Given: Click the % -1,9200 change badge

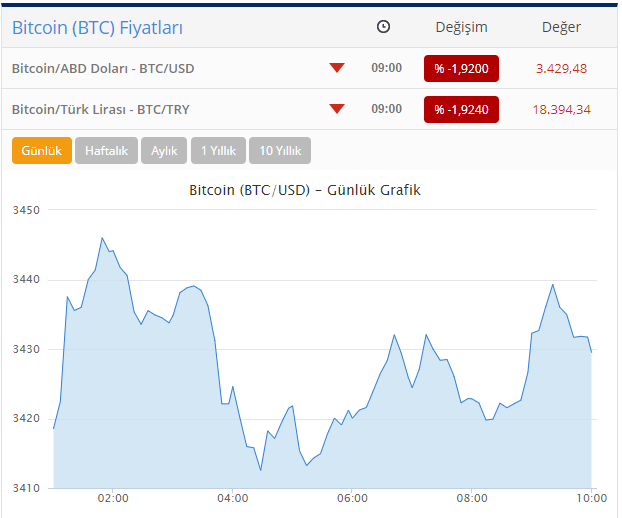Looking at the screenshot, I should click(461, 69).
